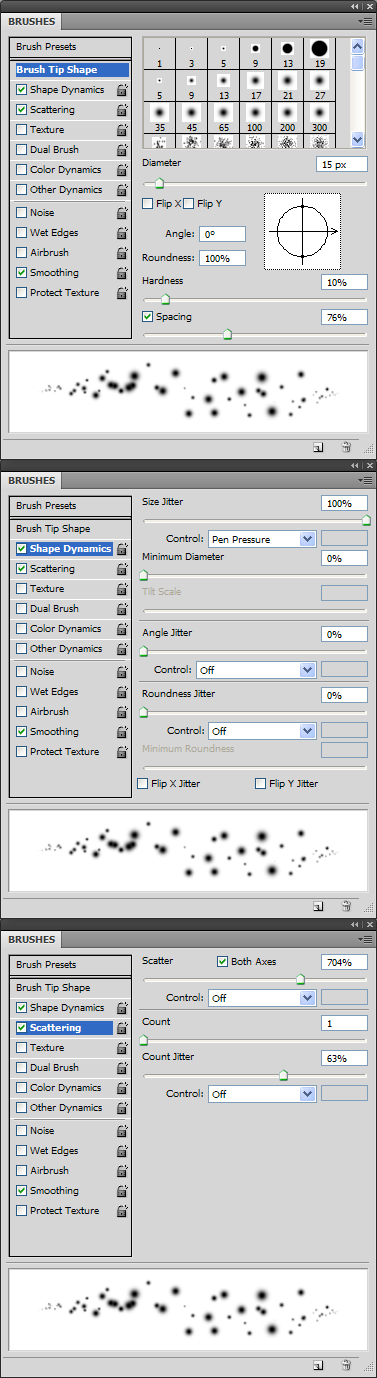Disable the Spacing checkbox
Screen dimensions: 377x1378
coord(148,317)
